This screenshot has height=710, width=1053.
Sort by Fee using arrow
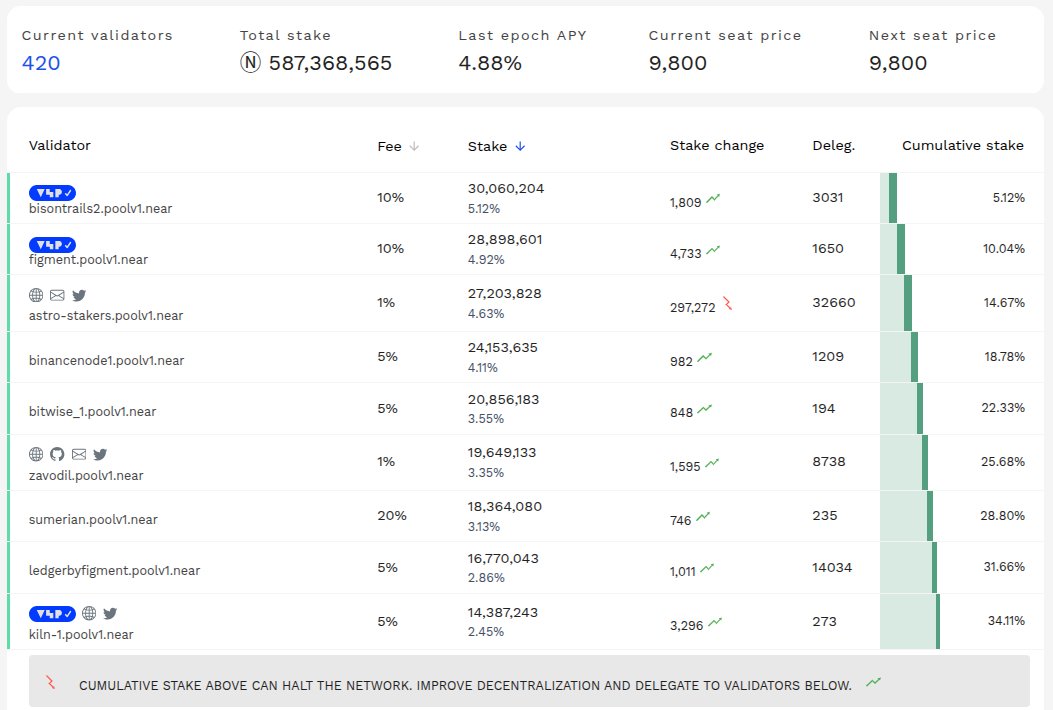click(414, 146)
